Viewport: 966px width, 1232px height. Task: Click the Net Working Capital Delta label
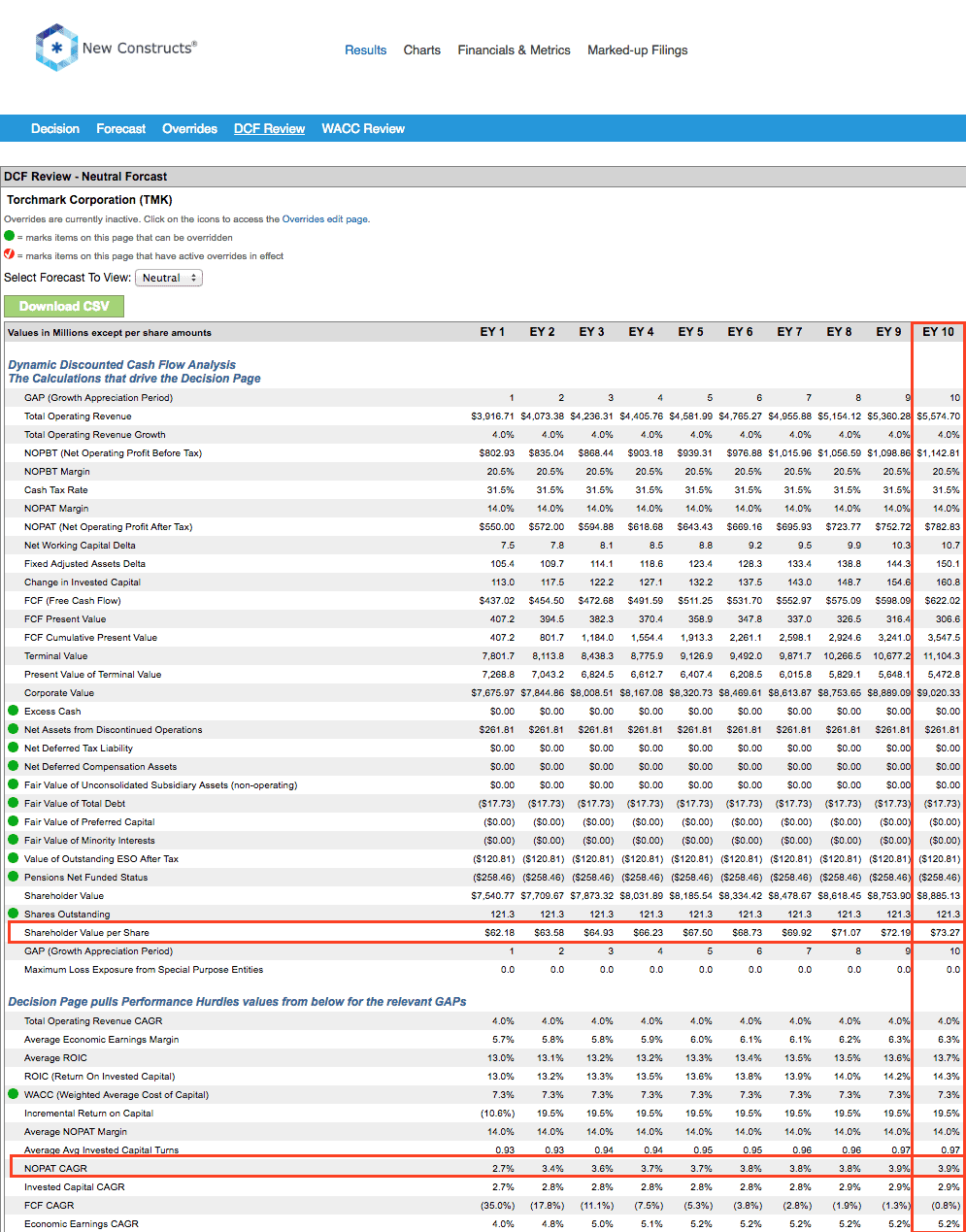click(80, 545)
